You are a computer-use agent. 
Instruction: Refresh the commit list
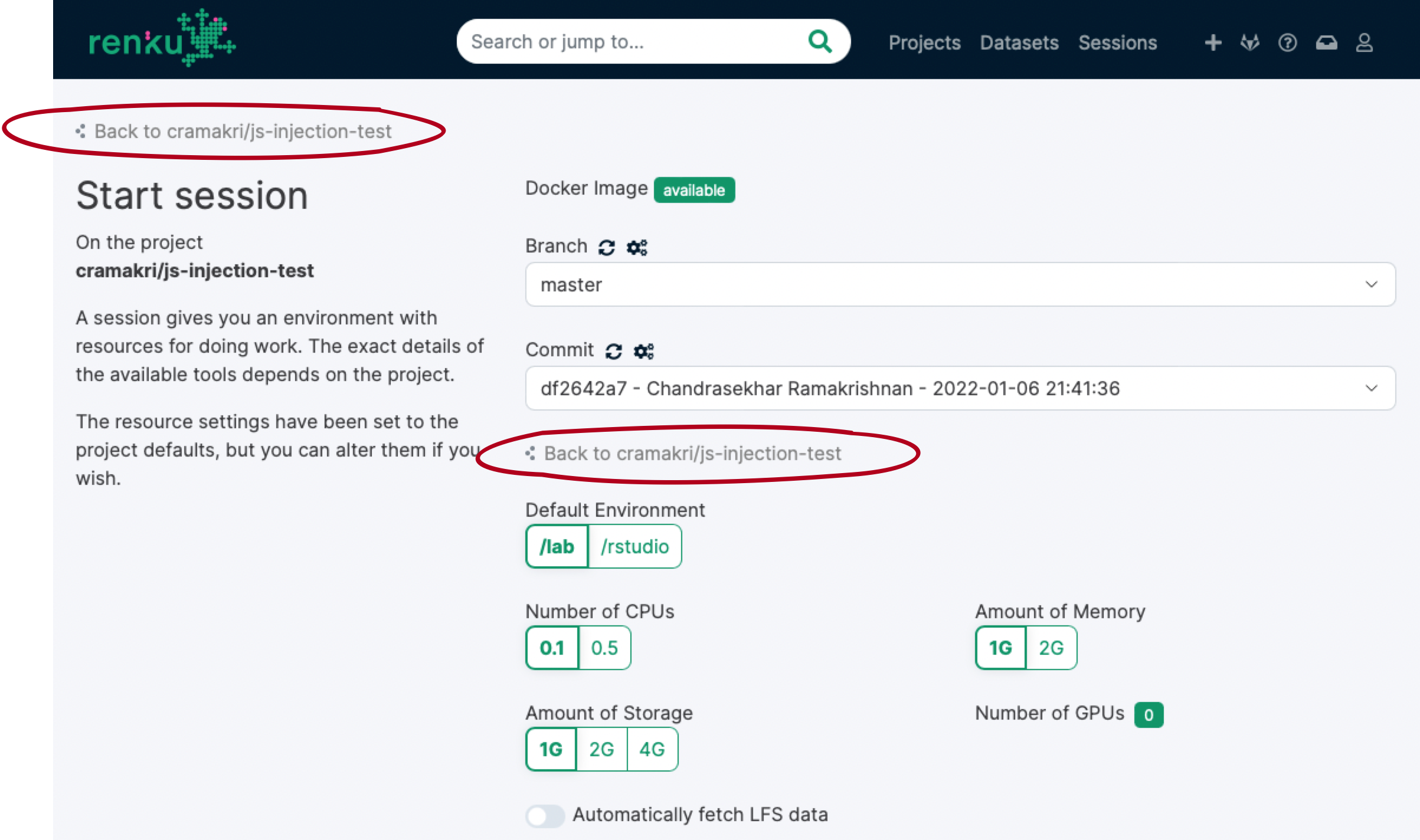coord(614,350)
